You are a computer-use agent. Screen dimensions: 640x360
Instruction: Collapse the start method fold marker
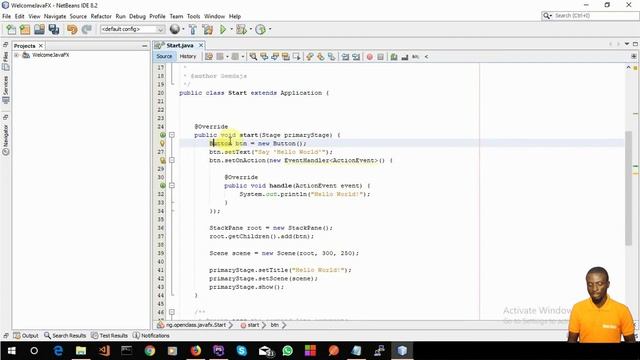[x=172, y=135]
